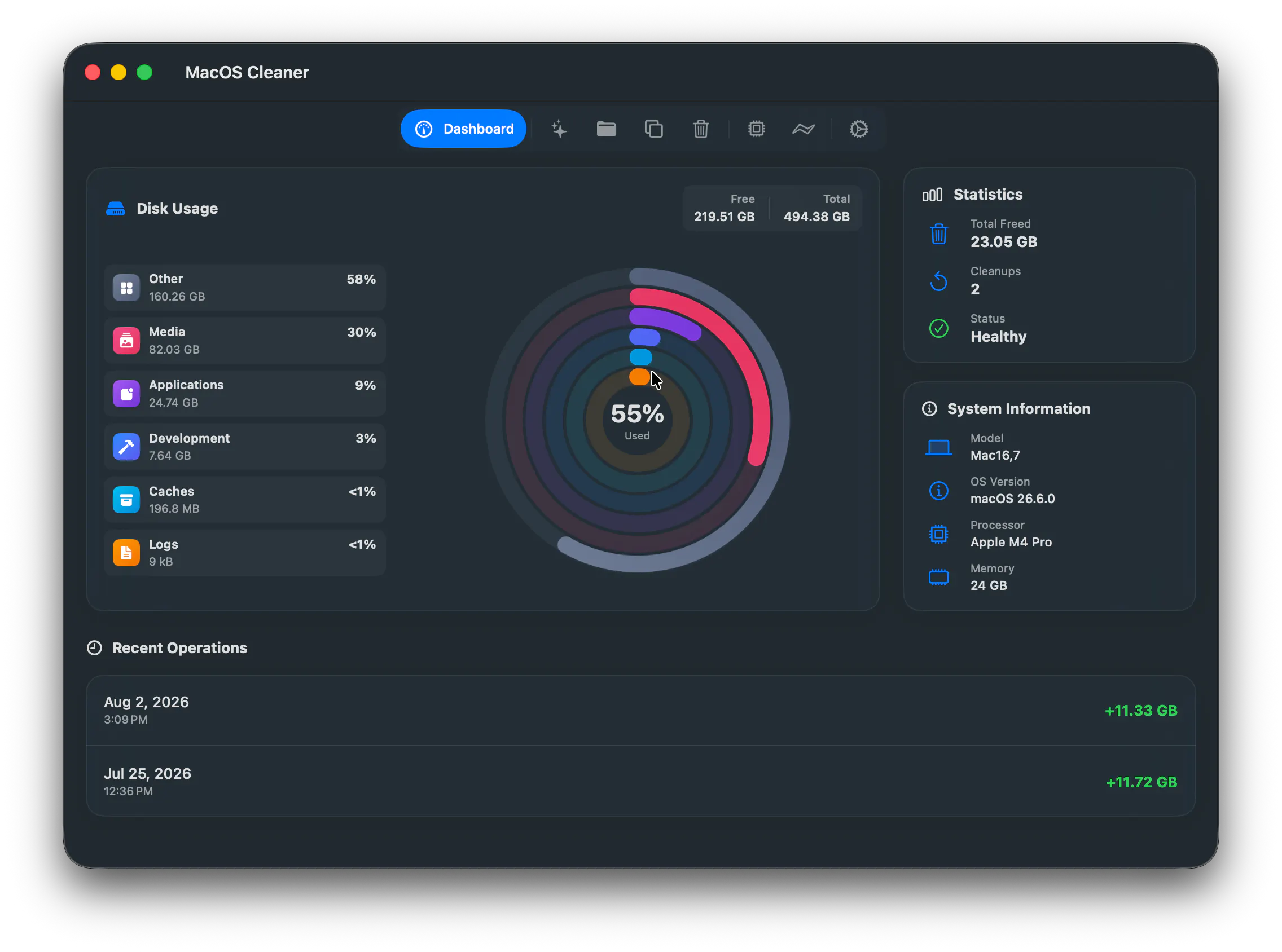1282x952 pixels.
Task: Select the Media row label
Action: (x=166, y=332)
